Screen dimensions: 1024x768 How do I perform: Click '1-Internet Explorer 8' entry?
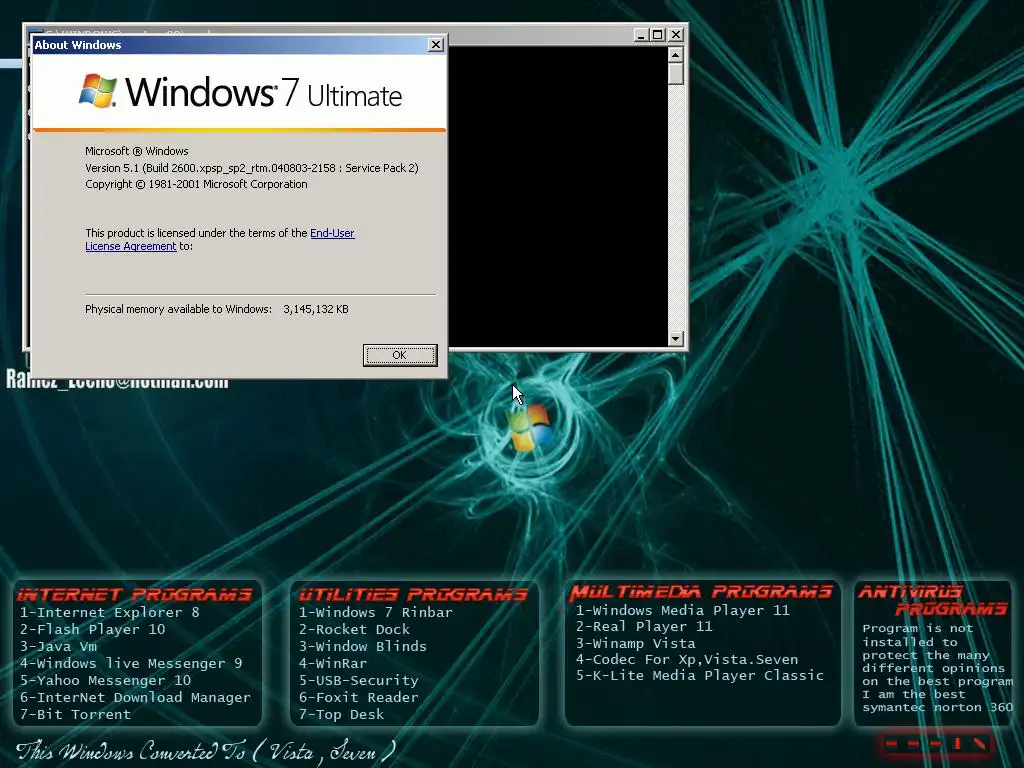tap(109, 612)
